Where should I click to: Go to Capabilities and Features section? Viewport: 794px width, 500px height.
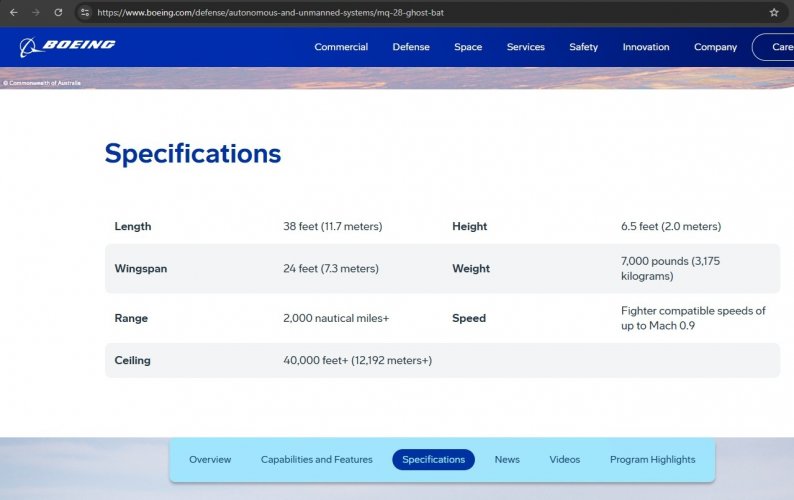pos(316,459)
